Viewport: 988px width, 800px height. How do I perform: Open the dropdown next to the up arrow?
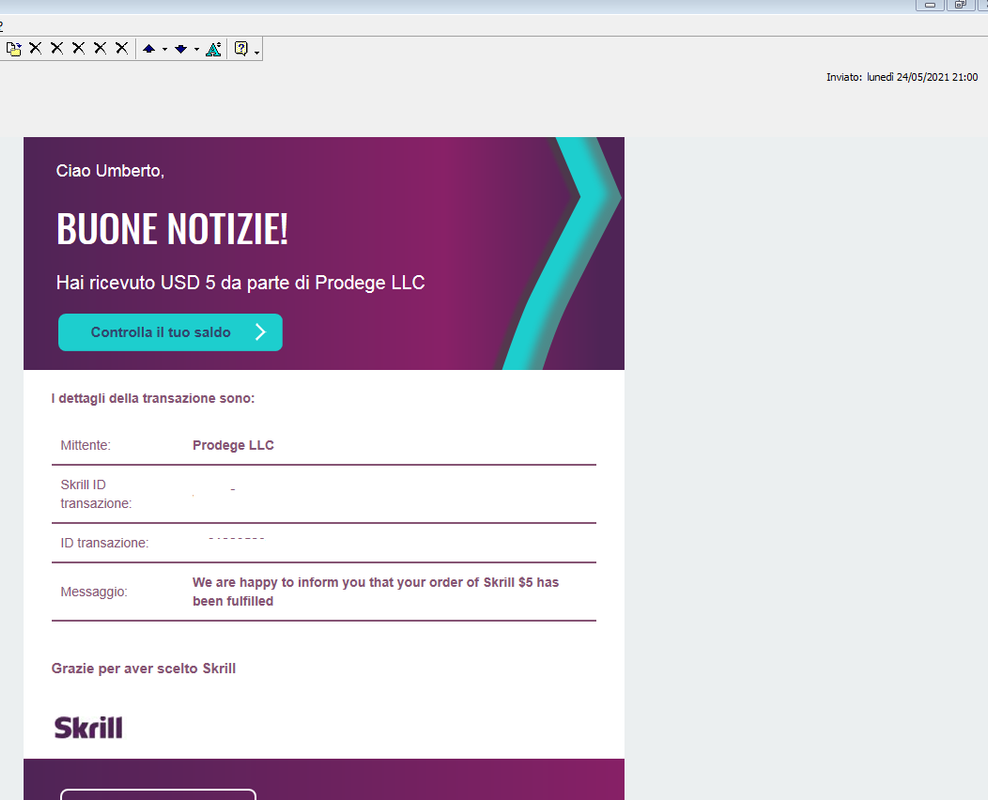(x=165, y=49)
